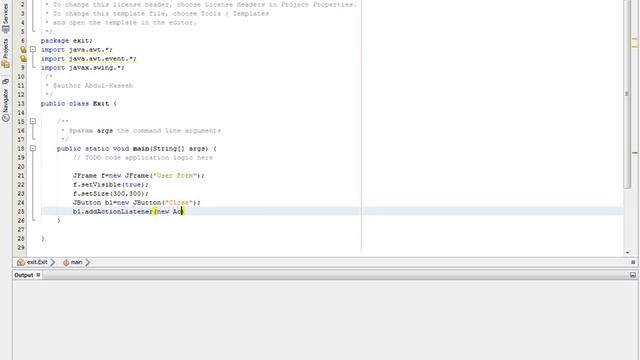
Task: Close the Output tab
Action: point(38,275)
